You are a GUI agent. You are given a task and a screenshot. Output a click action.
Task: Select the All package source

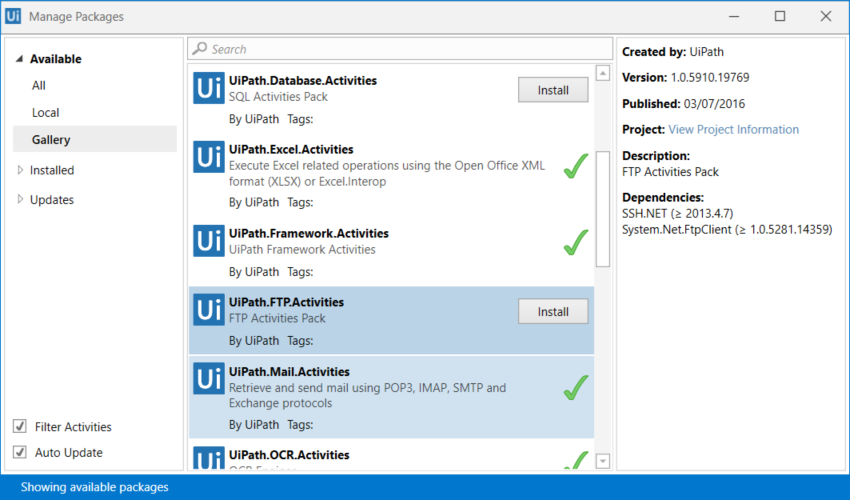38,85
